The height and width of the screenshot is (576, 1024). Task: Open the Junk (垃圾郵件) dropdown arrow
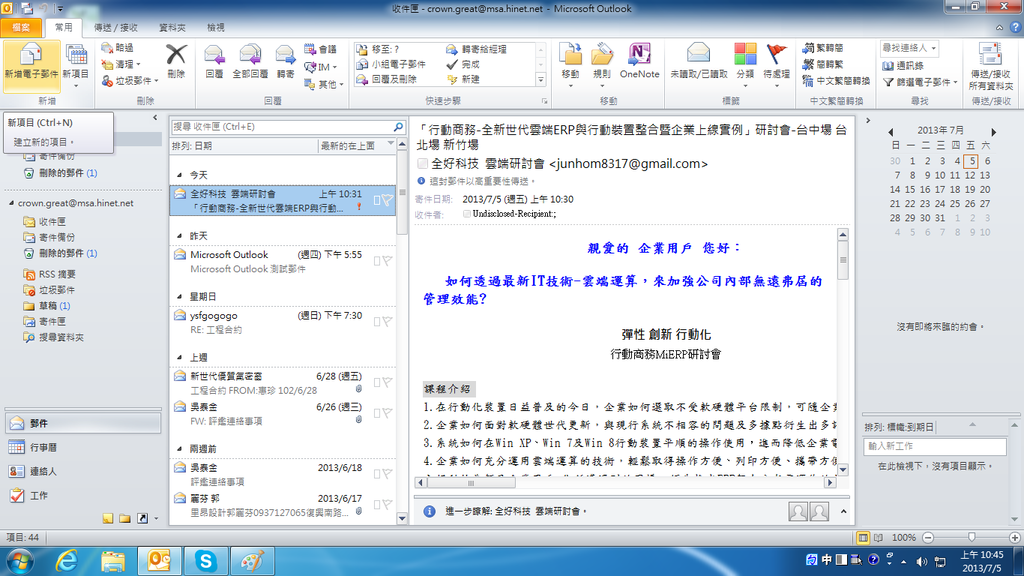[x=157, y=81]
